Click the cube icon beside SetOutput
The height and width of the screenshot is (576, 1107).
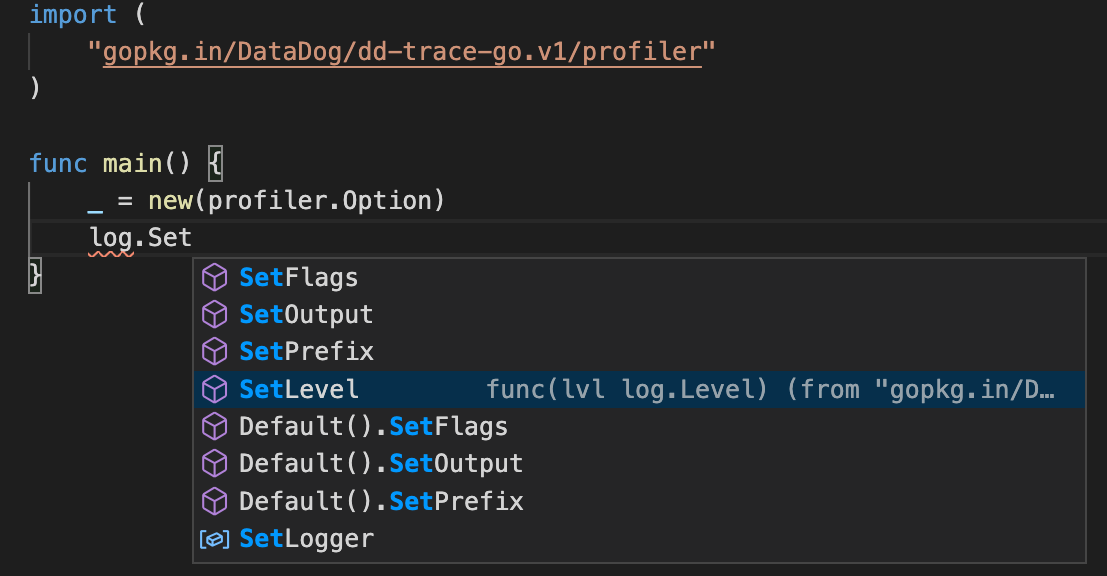(214, 314)
